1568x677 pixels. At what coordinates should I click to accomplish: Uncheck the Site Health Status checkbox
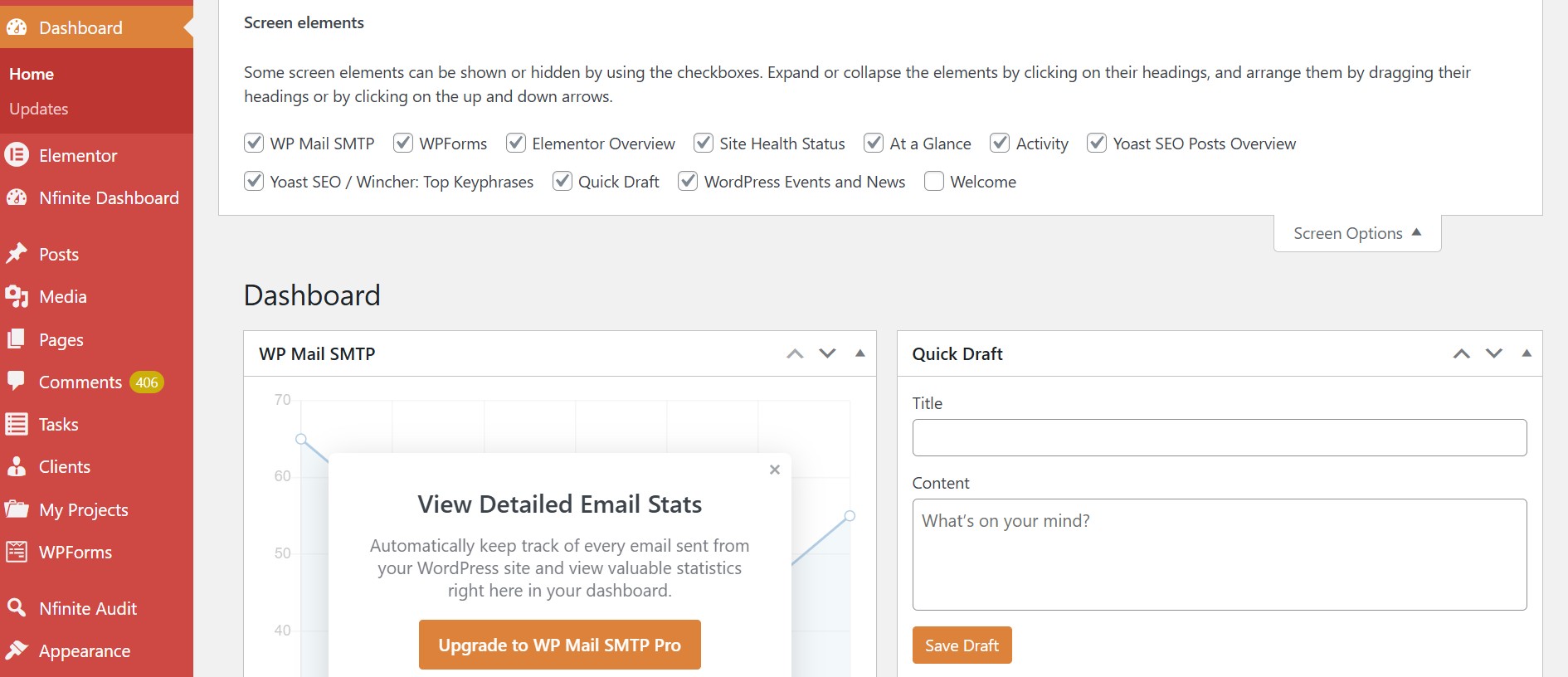[704, 143]
